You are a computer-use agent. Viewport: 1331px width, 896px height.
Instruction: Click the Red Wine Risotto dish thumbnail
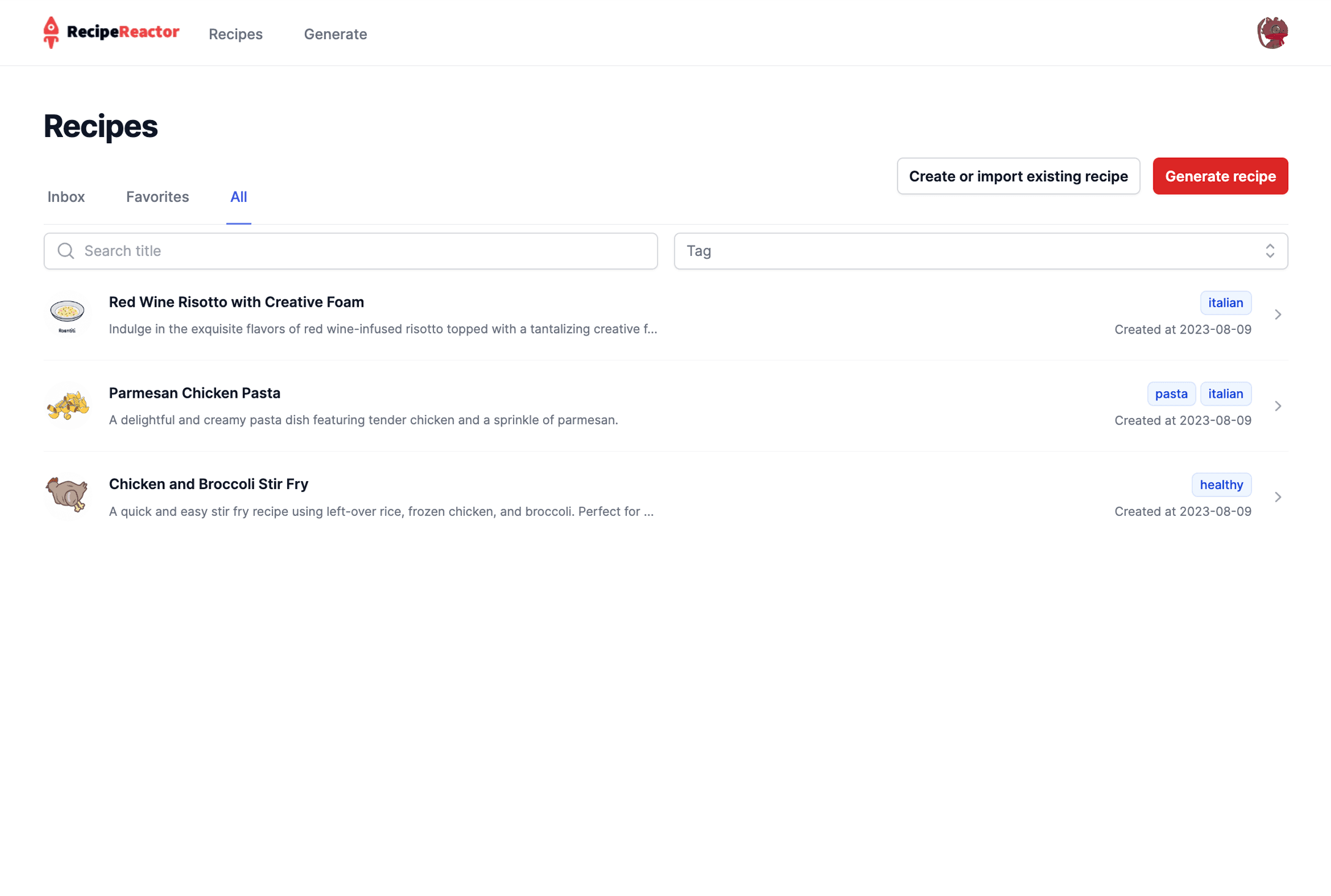[x=67, y=314]
